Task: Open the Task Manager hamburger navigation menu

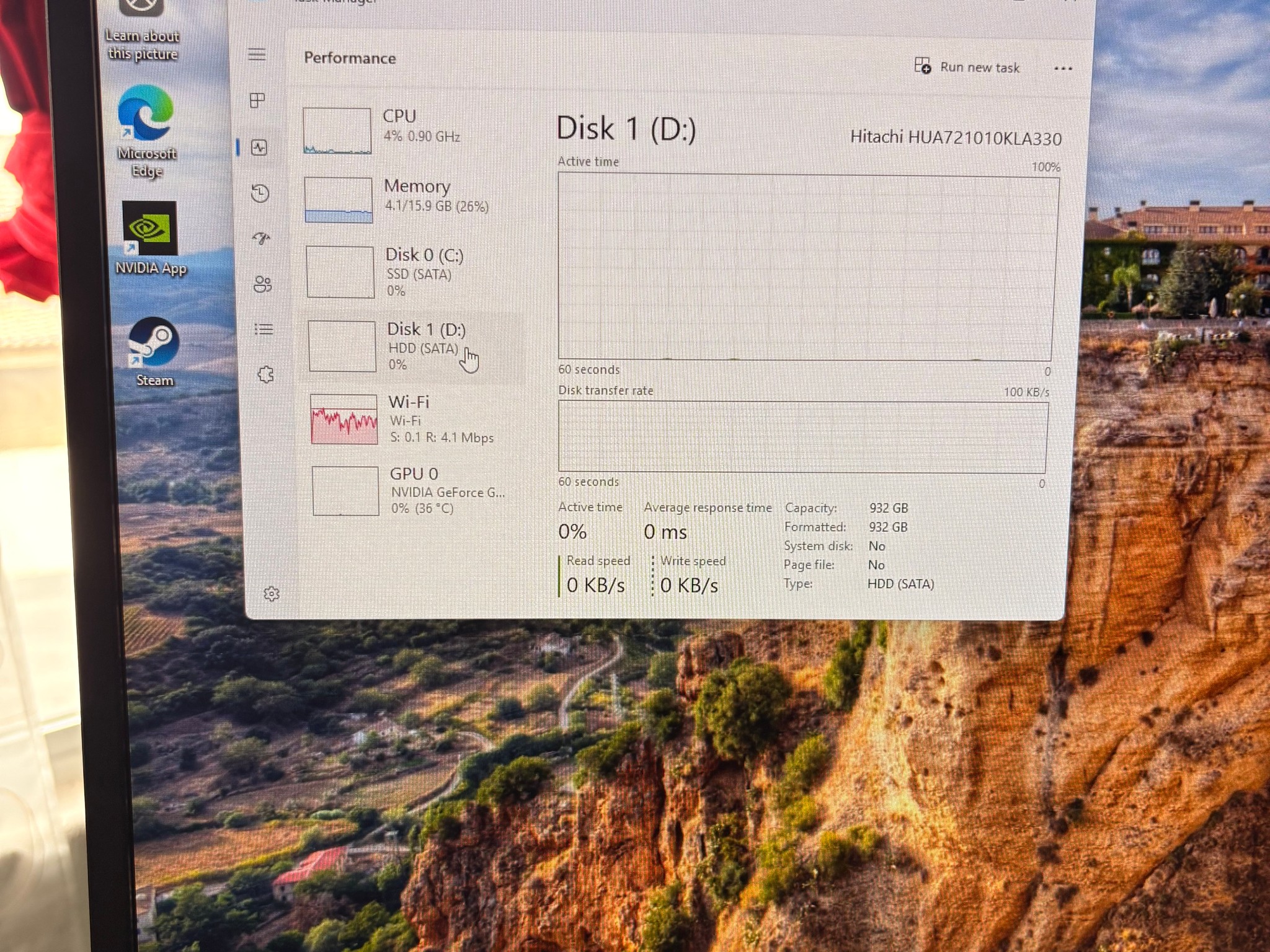Action: [x=257, y=55]
